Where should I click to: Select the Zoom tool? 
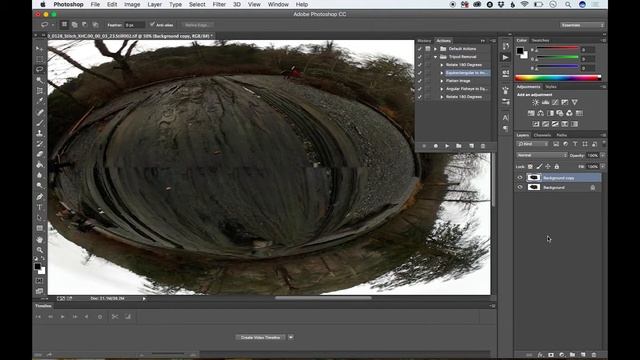point(40,250)
